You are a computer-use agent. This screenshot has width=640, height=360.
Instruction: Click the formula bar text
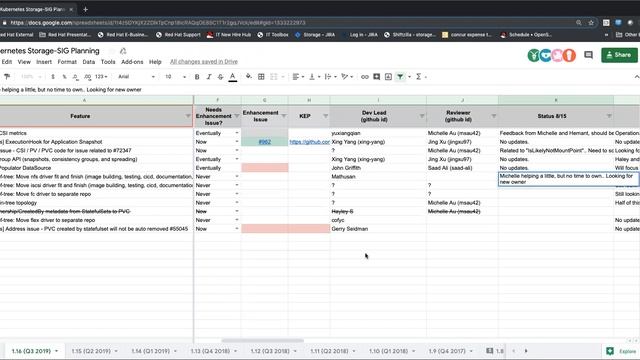(71, 90)
